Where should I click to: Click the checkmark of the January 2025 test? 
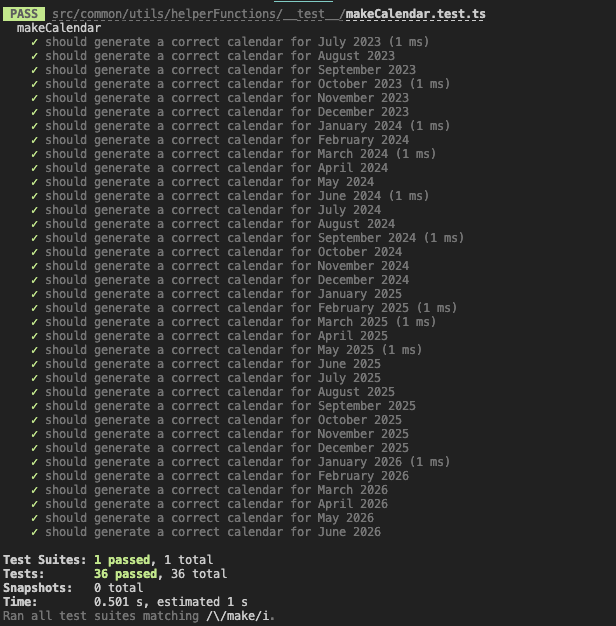[35, 294]
